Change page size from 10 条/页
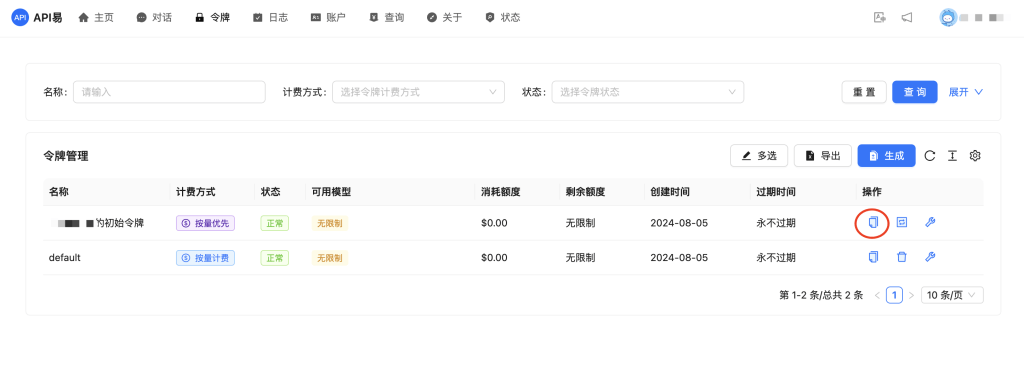 (952, 295)
